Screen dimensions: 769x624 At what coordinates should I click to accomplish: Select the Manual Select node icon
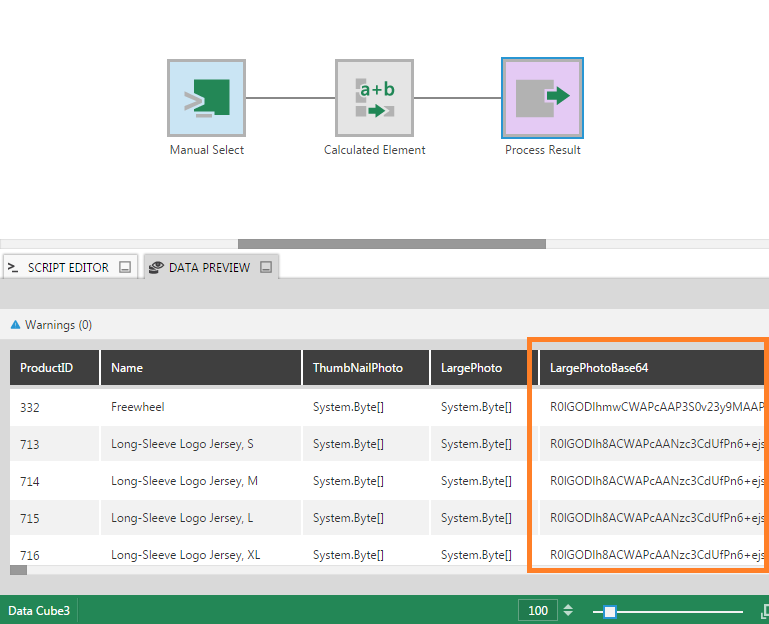[x=206, y=98]
